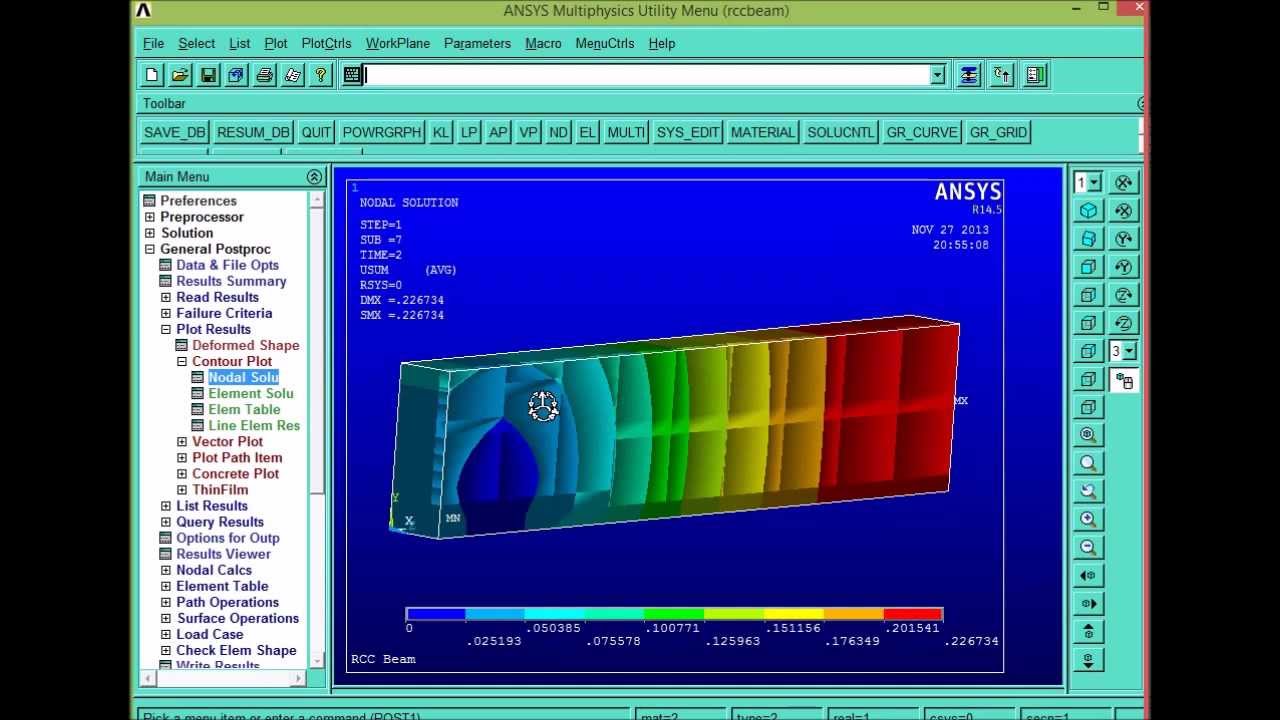
Task: Expand the Preprocessor tree node
Action: 150,217
